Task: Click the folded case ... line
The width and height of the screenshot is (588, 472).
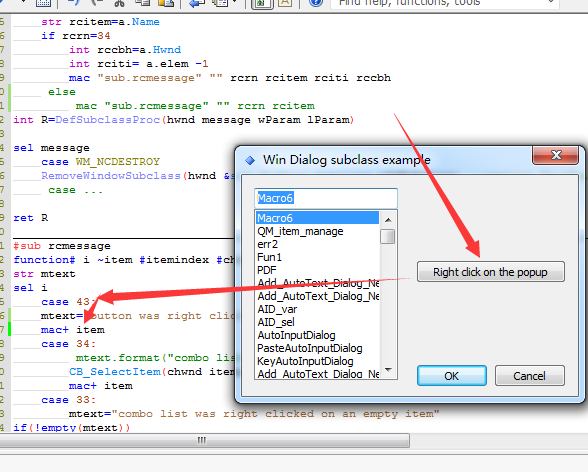Action: 75,190
